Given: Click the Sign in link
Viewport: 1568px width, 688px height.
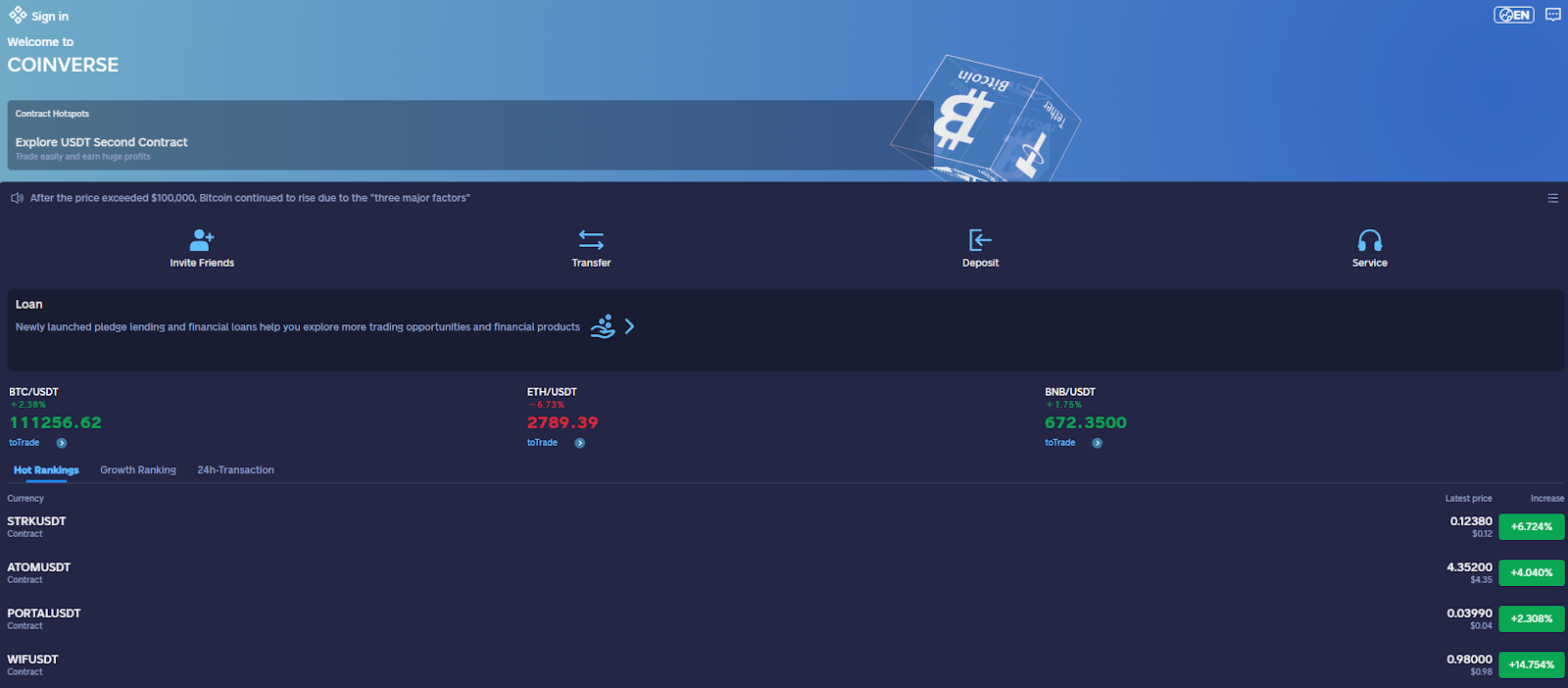Looking at the screenshot, I should [50, 17].
